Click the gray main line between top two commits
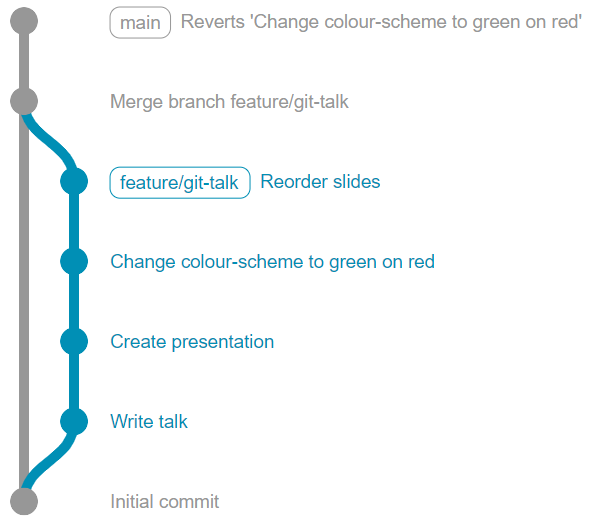Image resolution: width=592 pixels, height=522 pixels. (24, 61)
